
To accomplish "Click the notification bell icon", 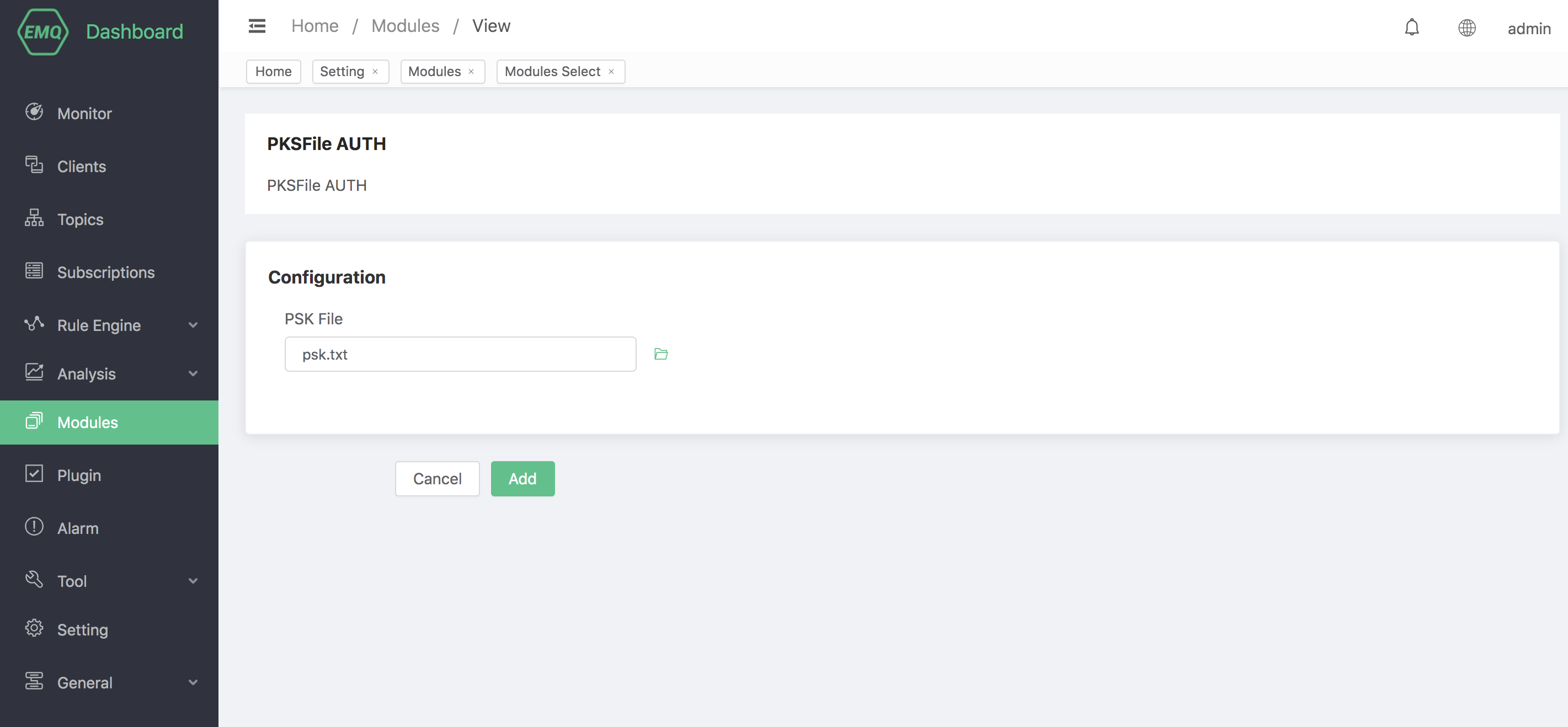I will click(x=1411, y=28).
